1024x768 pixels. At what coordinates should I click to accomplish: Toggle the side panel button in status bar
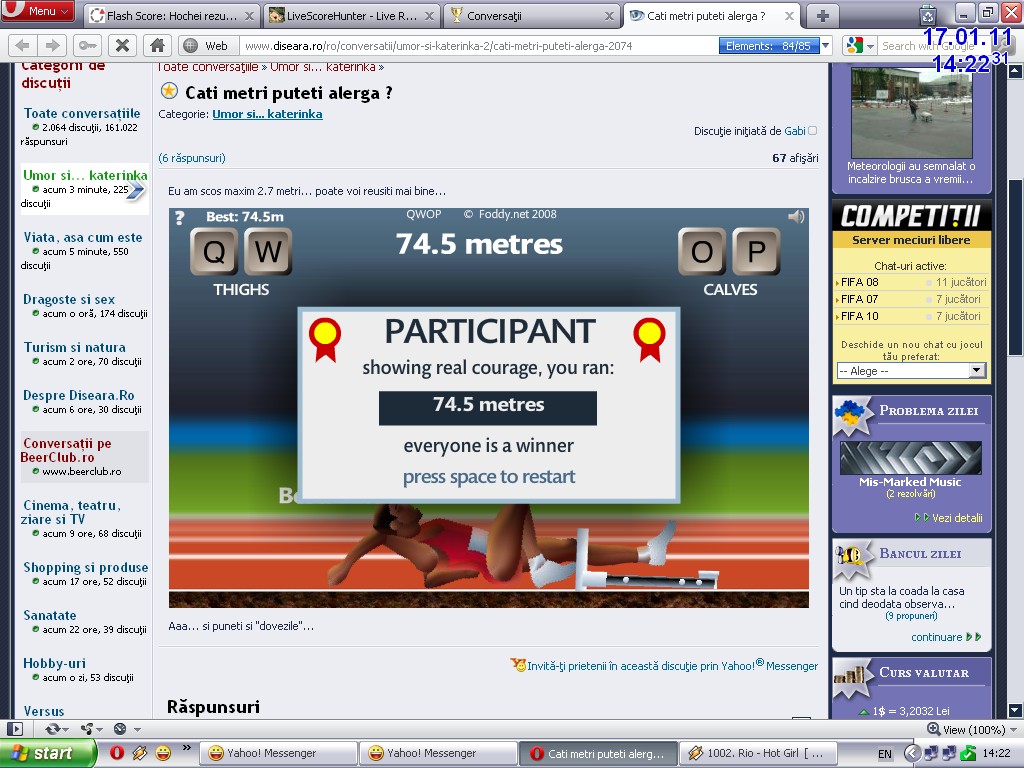(x=14, y=729)
